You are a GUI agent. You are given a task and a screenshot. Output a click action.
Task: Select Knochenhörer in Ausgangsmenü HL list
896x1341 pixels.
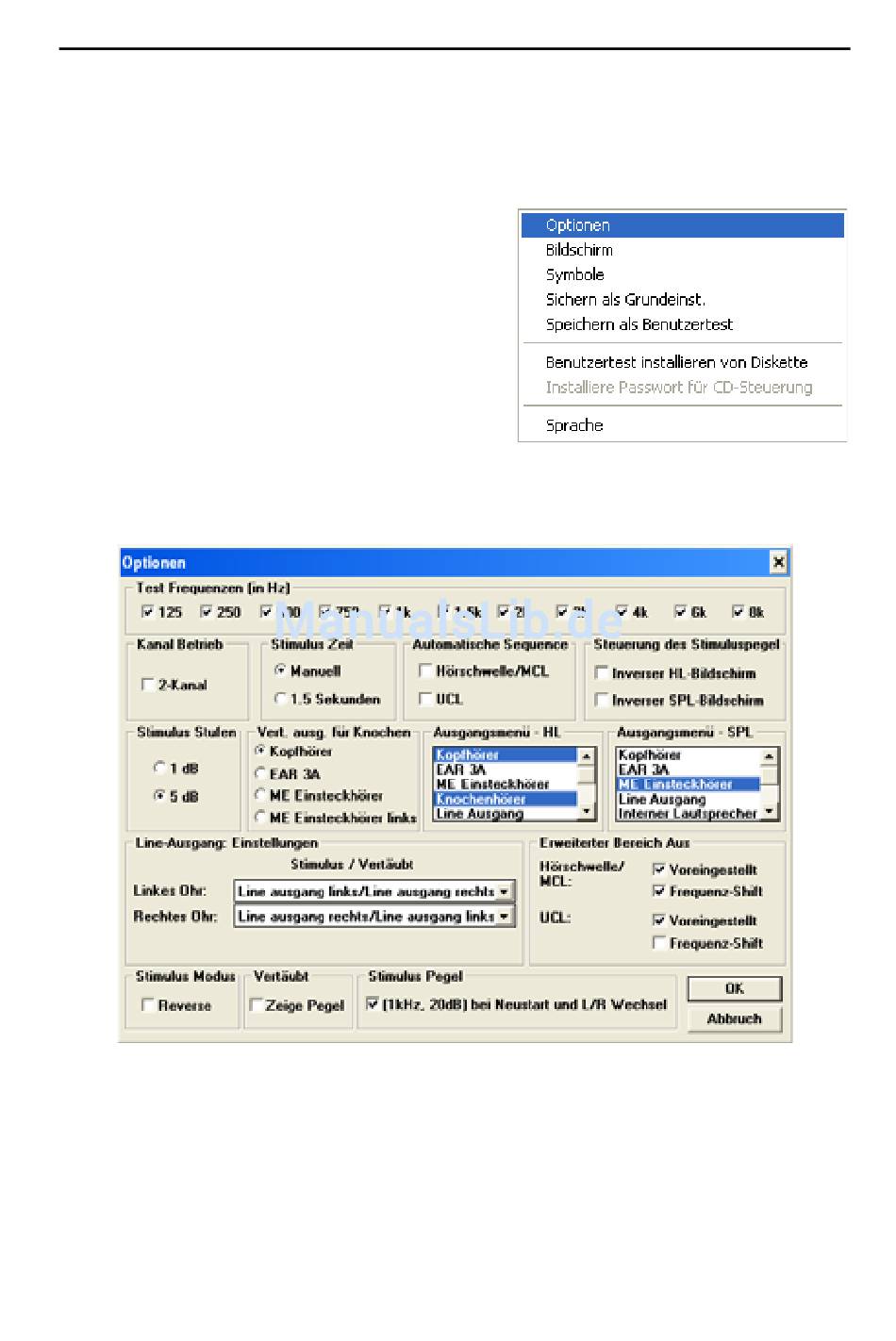[x=506, y=799]
